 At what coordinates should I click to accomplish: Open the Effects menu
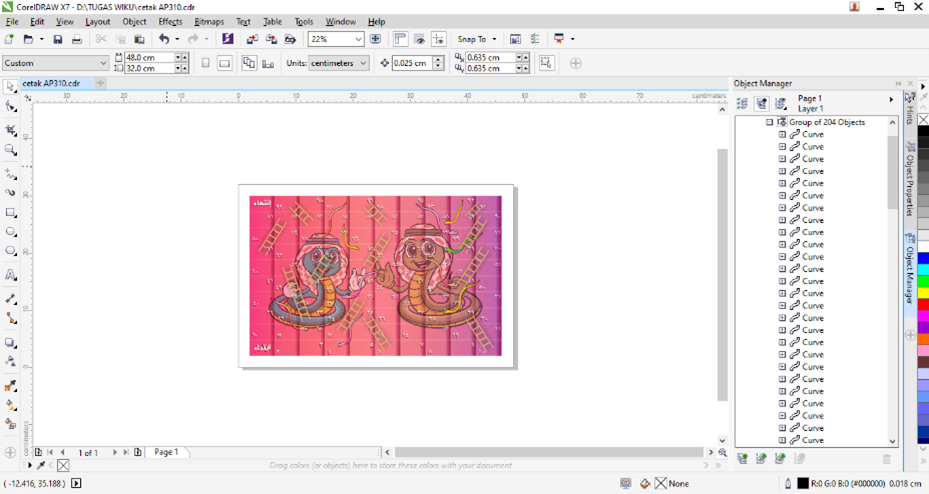pos(170,21)
